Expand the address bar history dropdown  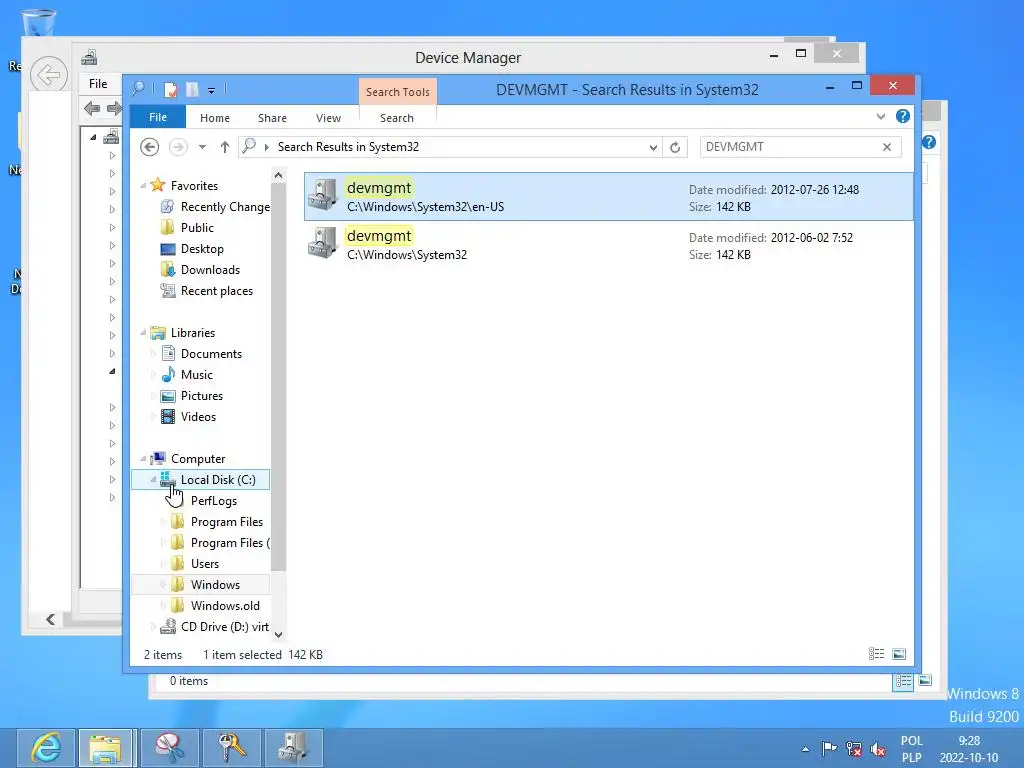[x=652, y=148]
